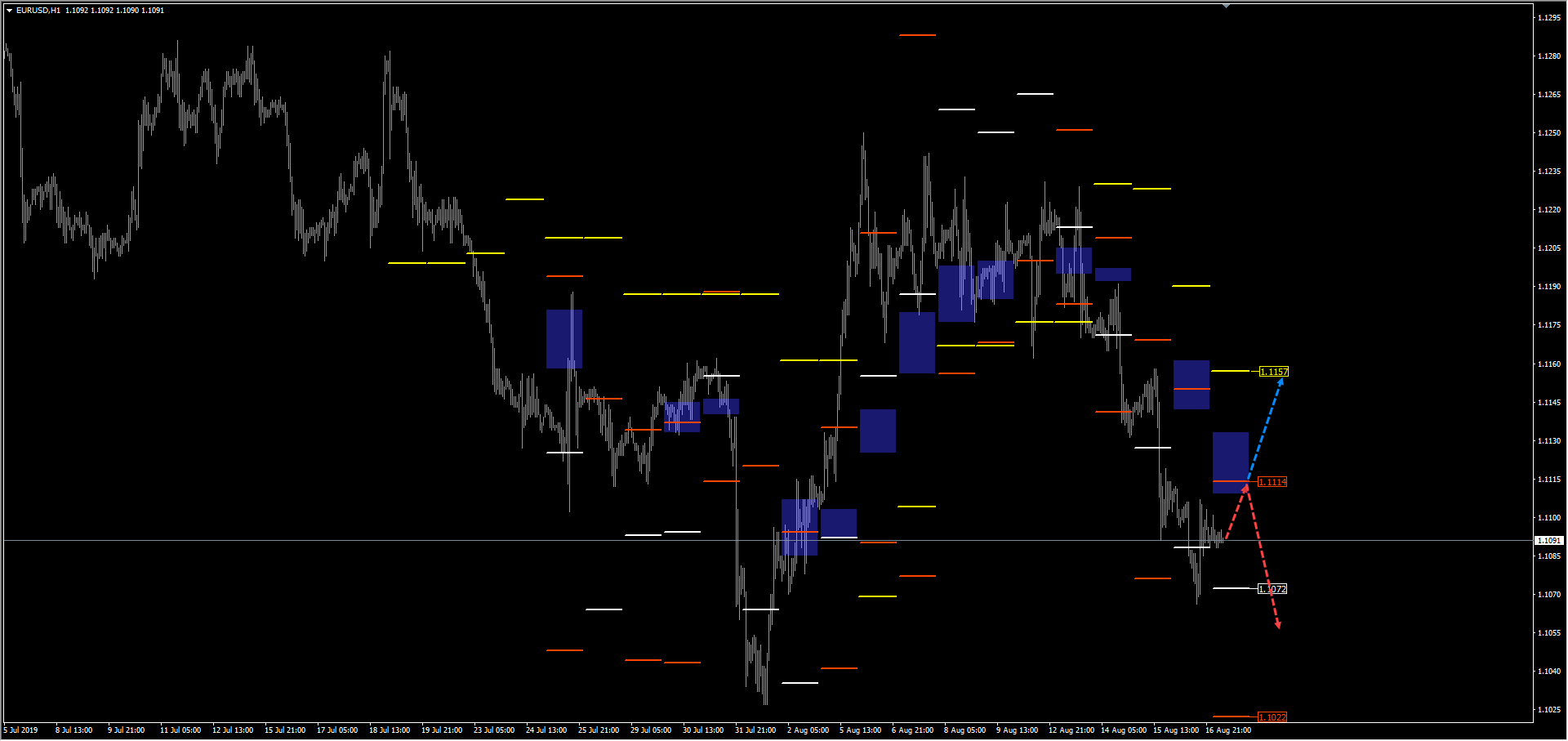Click the 1.1025 value on price scale
The image size is (1568, 741).
[x=1548, y=710]
